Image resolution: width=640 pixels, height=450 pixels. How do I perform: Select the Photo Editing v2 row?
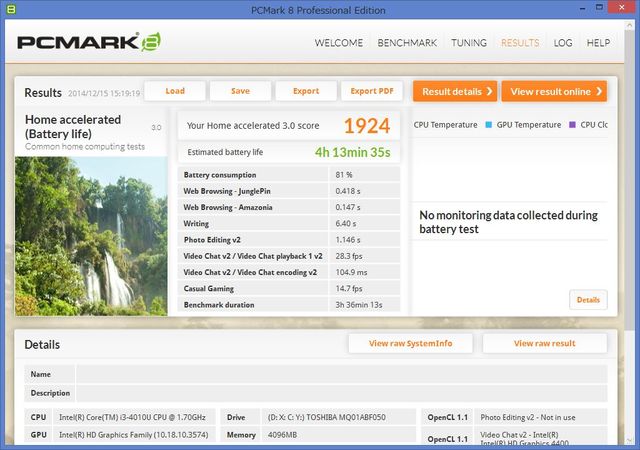click(289, 240)
